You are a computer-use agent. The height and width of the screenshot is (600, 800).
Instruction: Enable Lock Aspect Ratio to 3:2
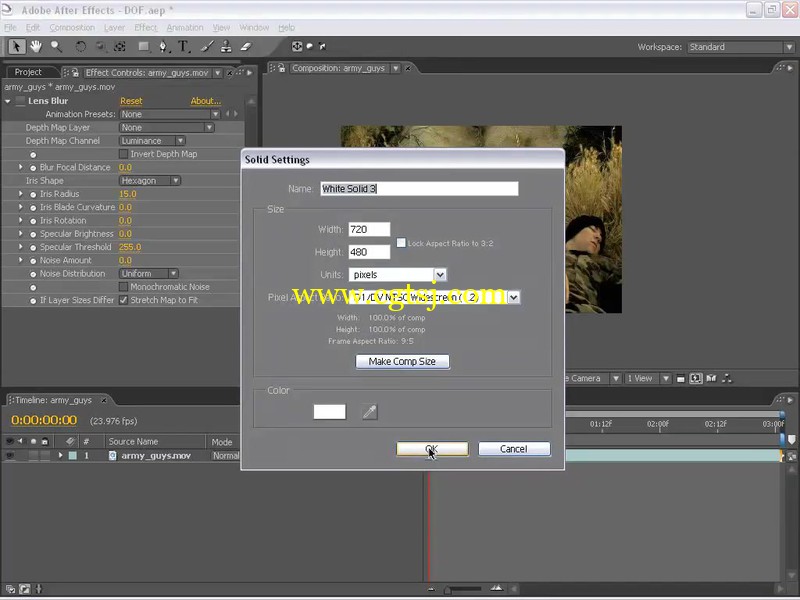(x=401, y=243)
